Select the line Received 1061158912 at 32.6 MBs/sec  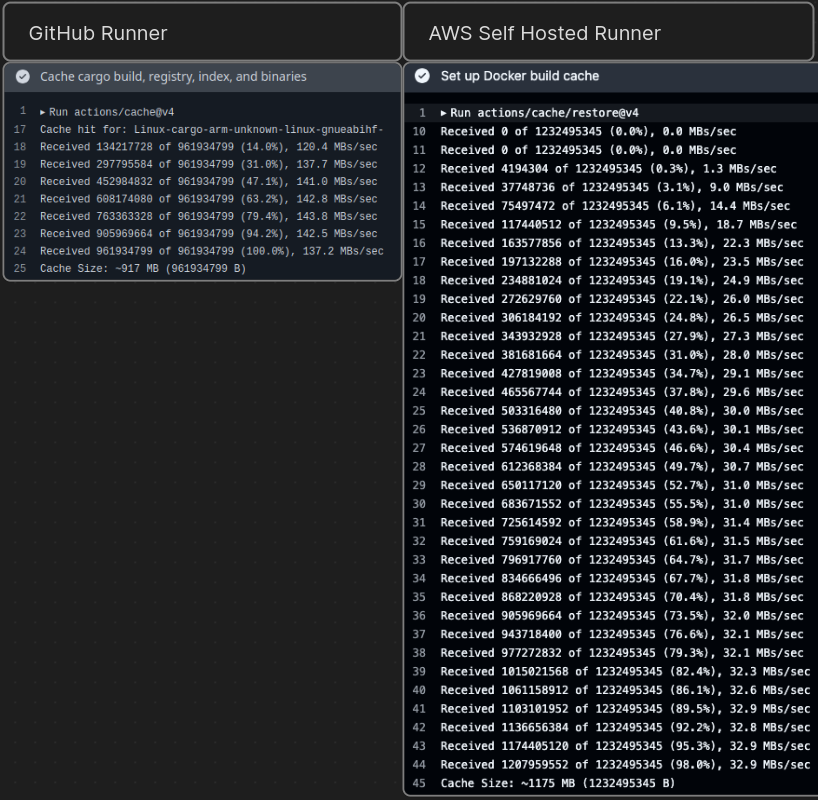pos(625,690)
